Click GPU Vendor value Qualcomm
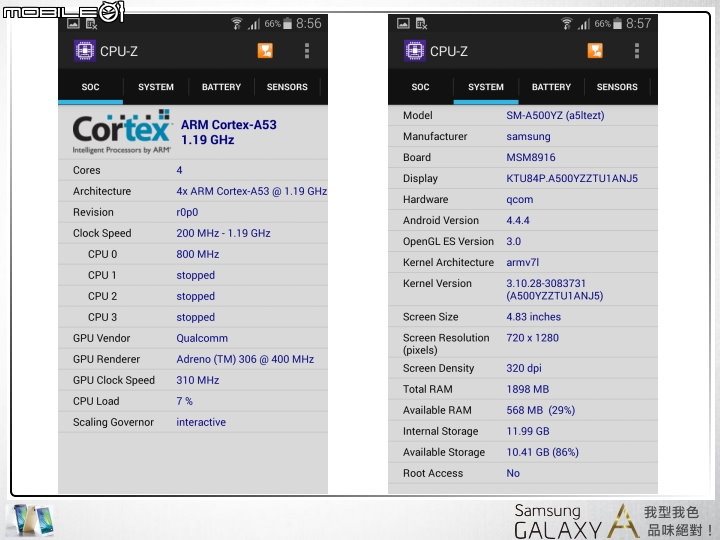The width and height of the screenshot is (720, 540). point(202,338)
